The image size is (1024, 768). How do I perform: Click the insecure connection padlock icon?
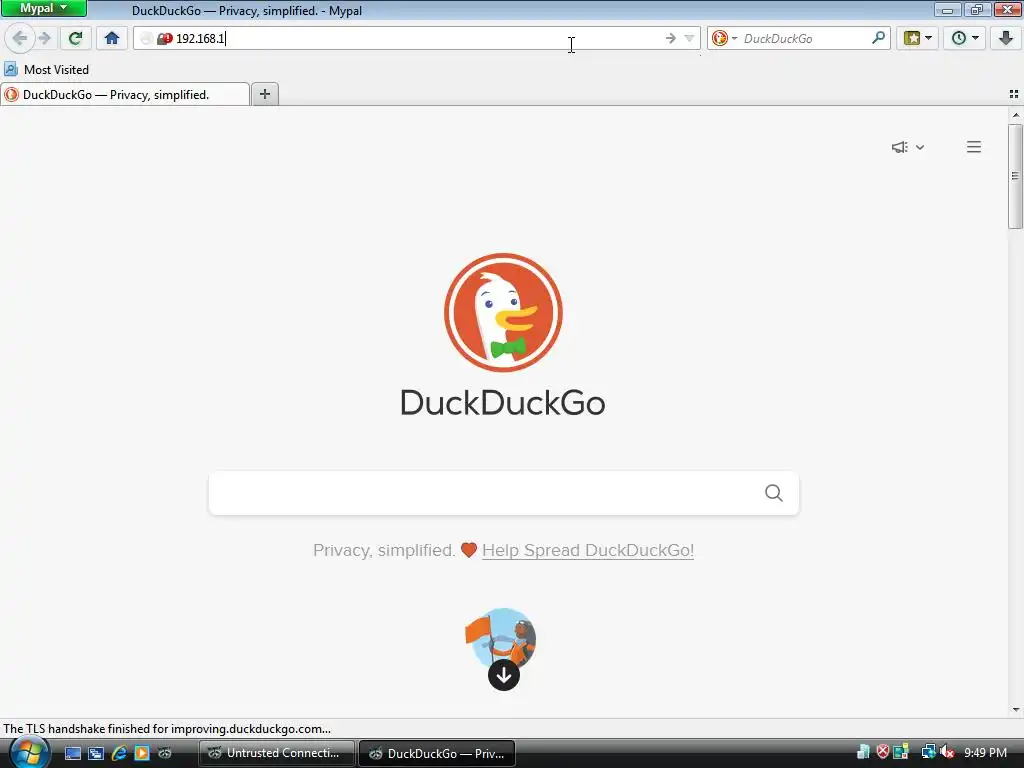[x=165, y=39]
